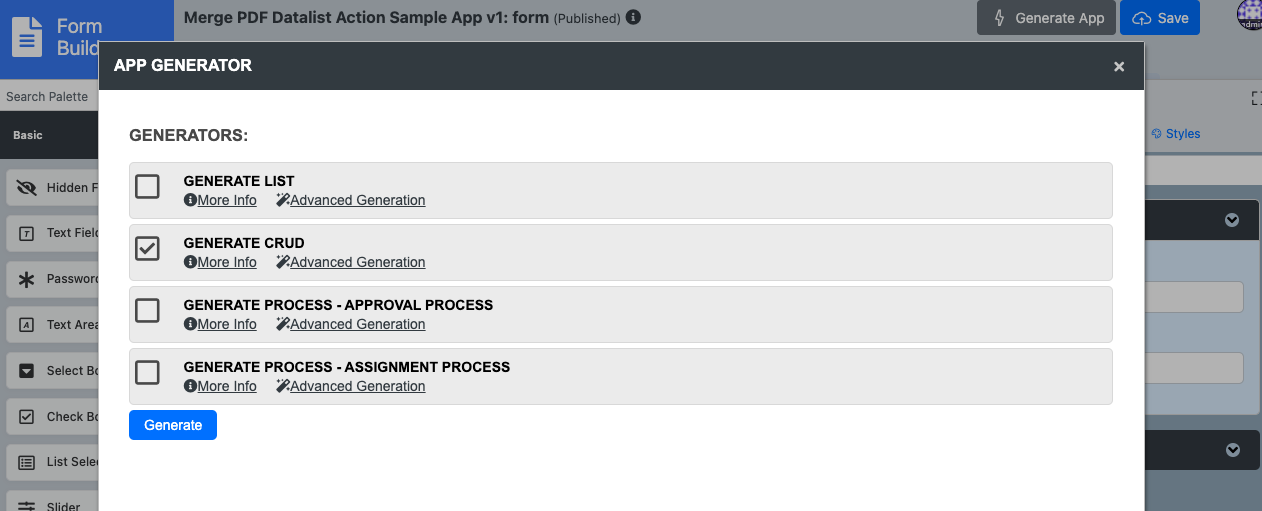Tick the Assignment Process generator checkbox
This screenshot has height=511, width=1262.
(147, 372)
